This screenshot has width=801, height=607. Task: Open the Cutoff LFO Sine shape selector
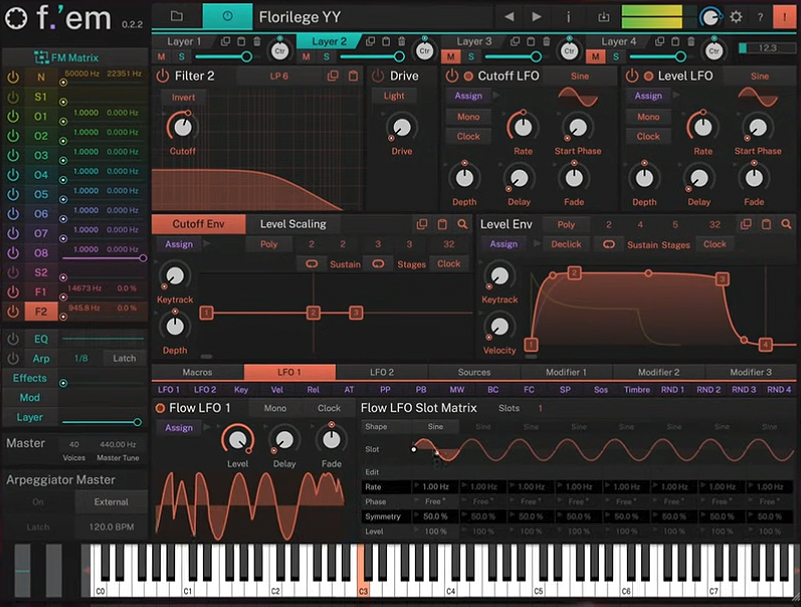pos(580,76)
